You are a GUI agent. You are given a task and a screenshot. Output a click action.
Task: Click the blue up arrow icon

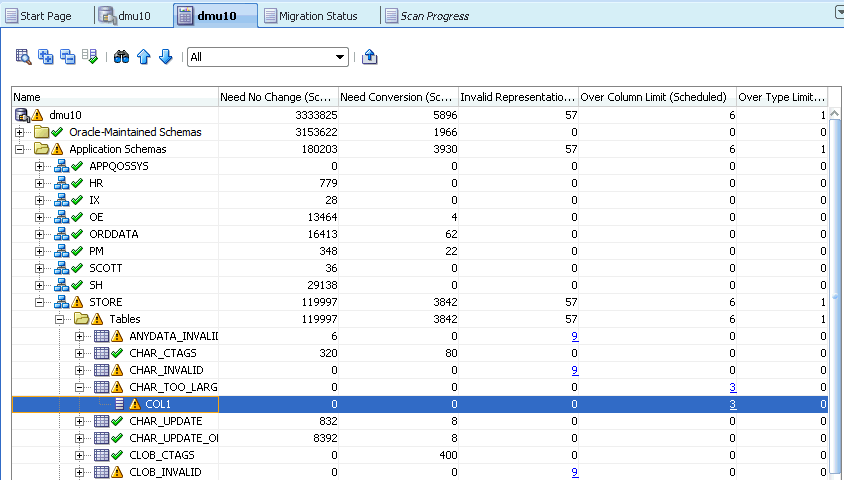pyautogui.click(x=143, y=57)
